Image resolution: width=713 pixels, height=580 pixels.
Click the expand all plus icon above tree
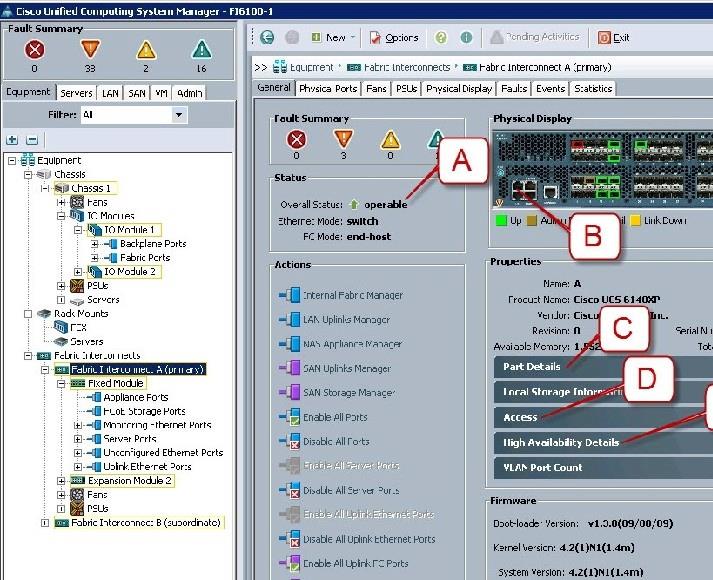click(12, 140)
